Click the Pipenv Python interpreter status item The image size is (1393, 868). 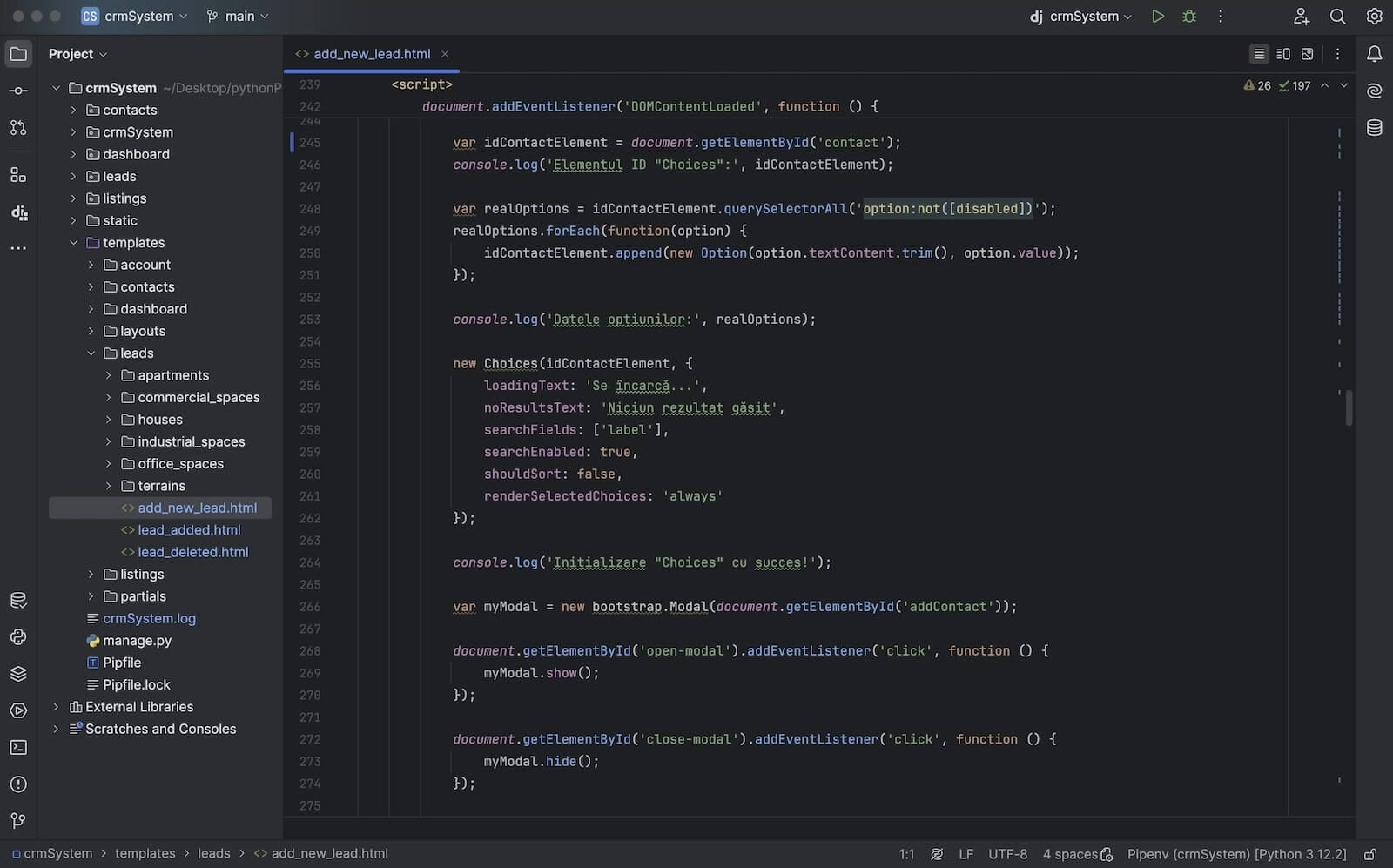click(1236, 854)
